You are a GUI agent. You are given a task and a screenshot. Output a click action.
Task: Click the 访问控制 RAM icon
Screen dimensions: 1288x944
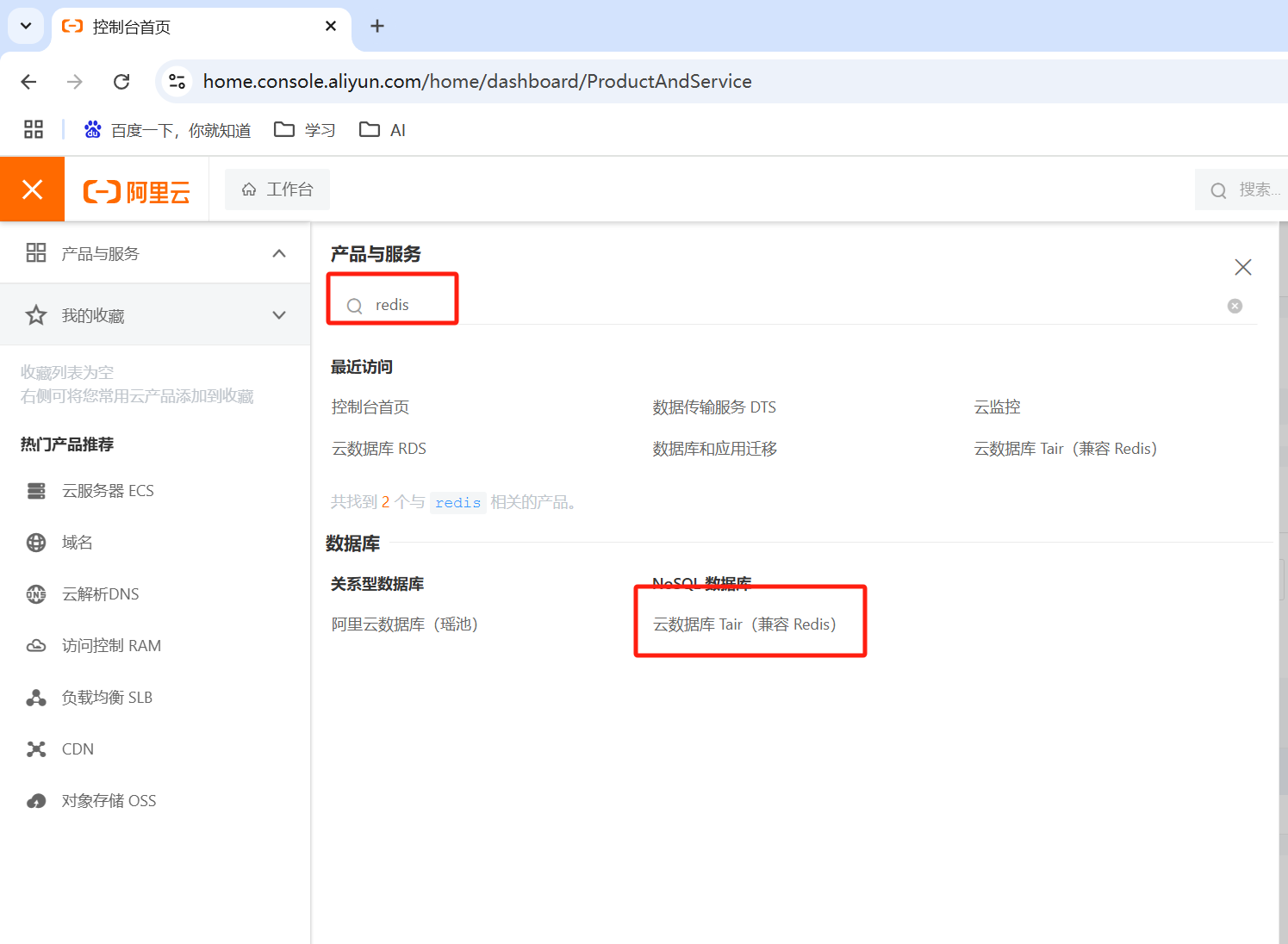35,645
